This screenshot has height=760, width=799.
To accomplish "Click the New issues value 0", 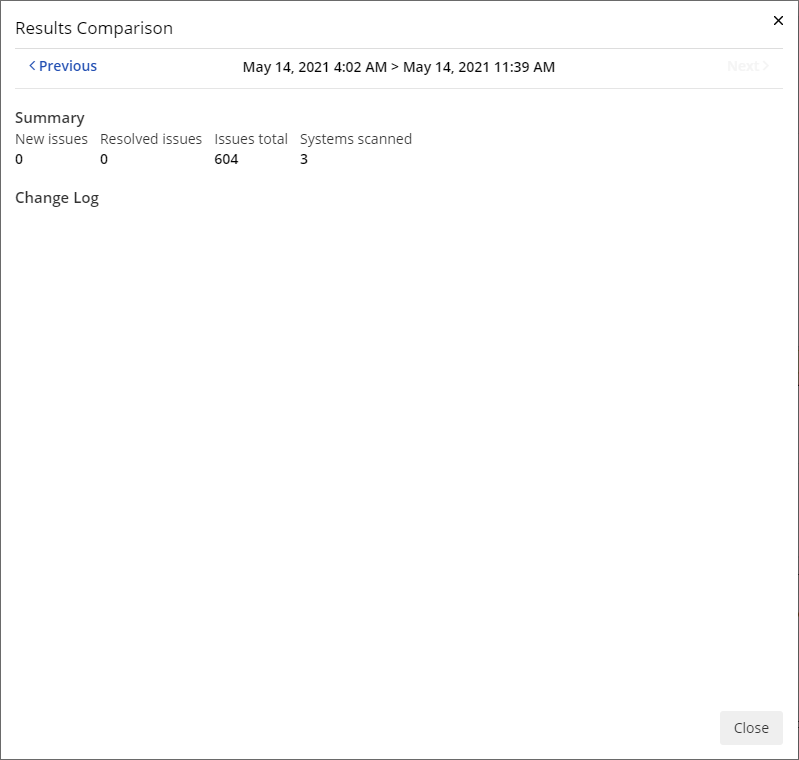I will click(x=19, y=159).
